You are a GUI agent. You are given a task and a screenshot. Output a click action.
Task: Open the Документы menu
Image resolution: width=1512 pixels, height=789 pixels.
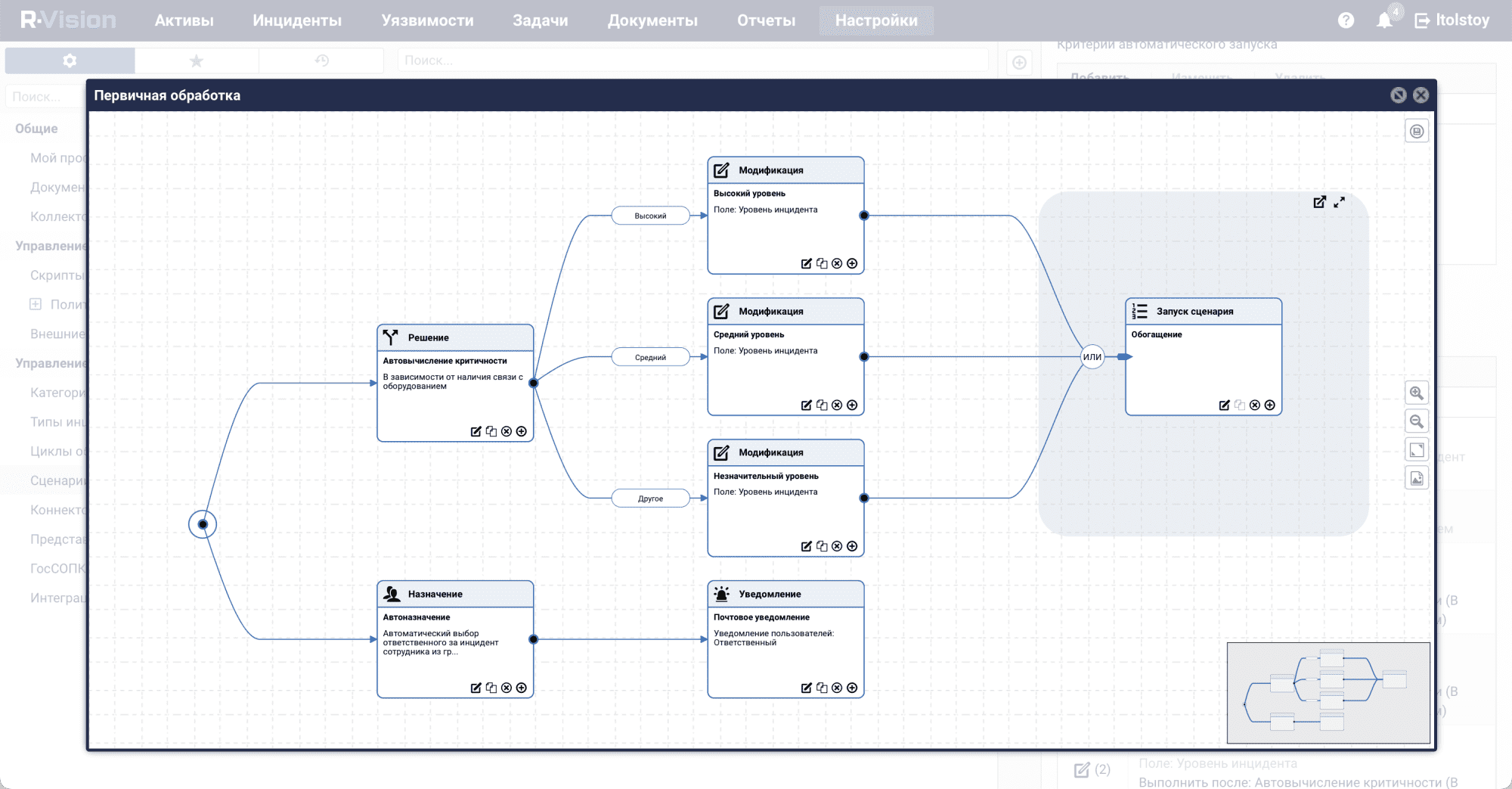click(652, 20)
